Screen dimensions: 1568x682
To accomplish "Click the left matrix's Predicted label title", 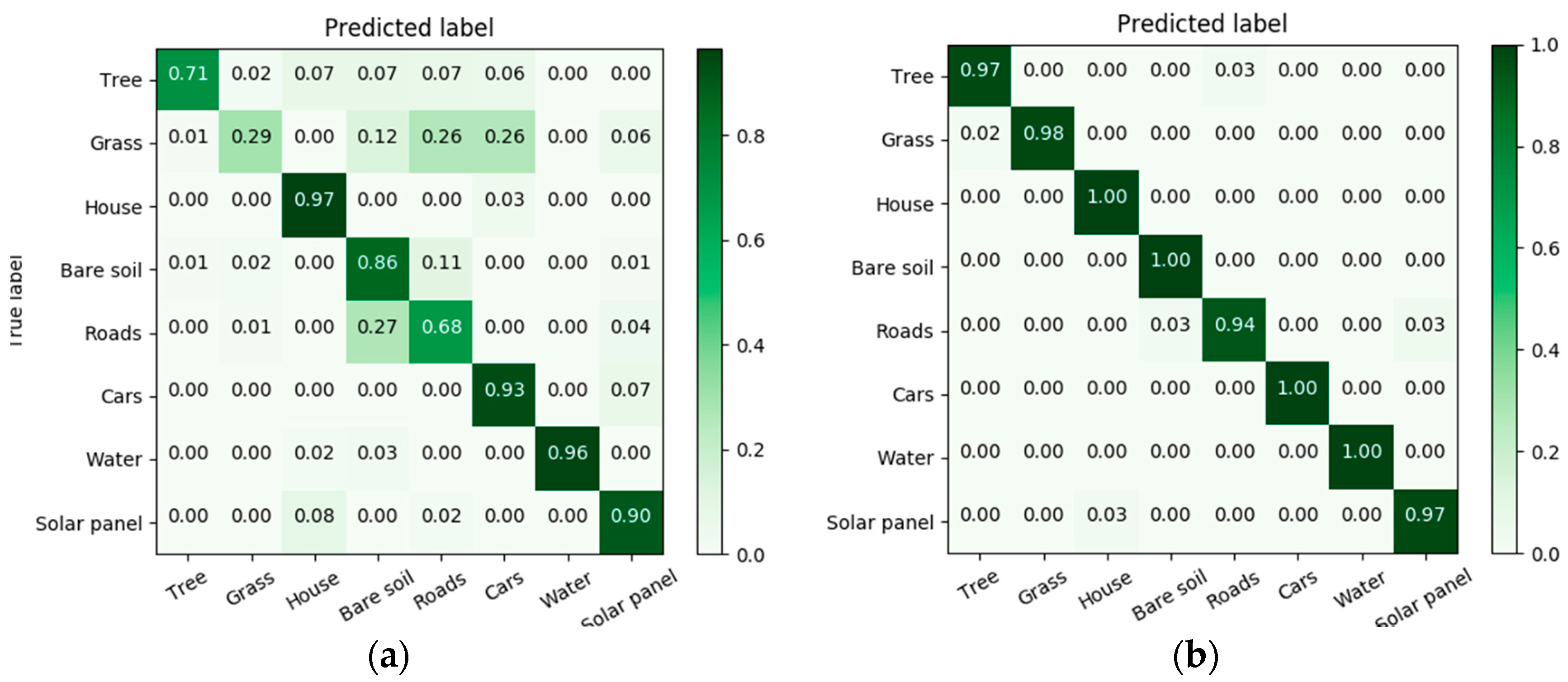I will (x=409, y=28).
